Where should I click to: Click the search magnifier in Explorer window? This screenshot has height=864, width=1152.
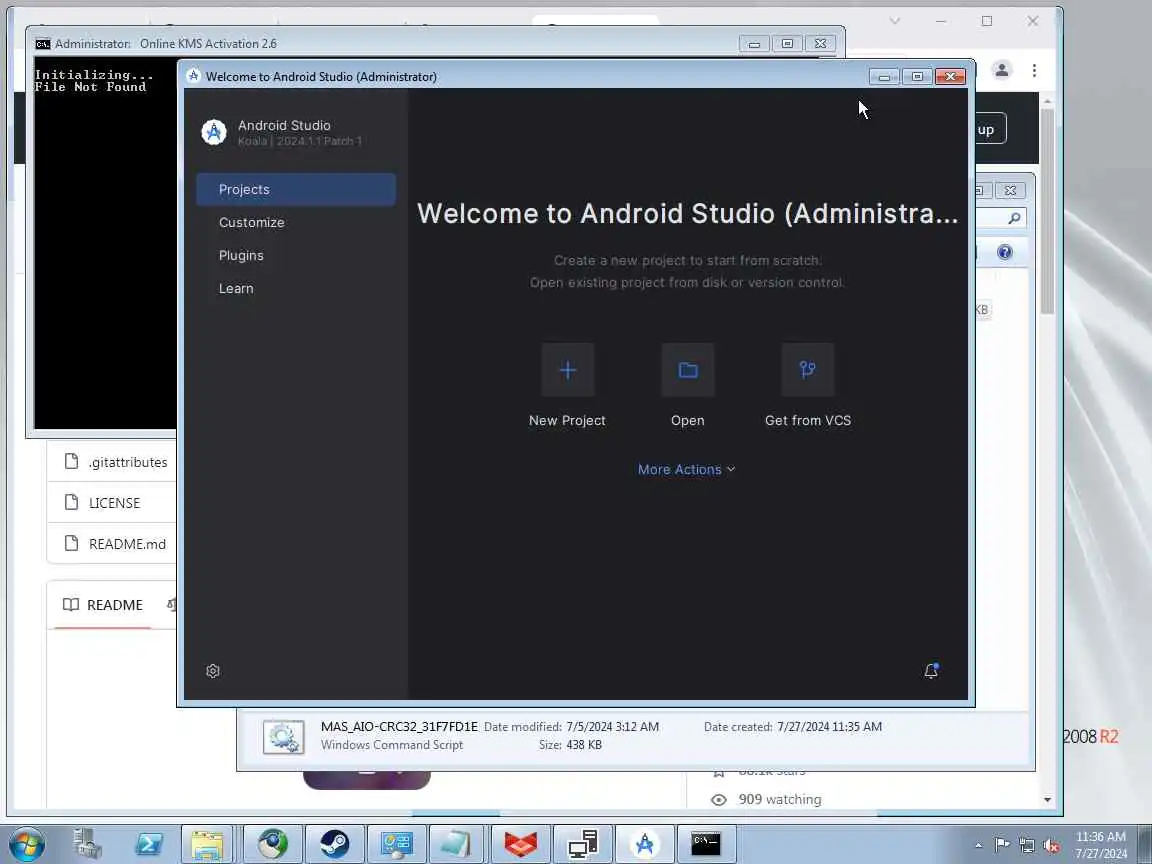point(1015,217)
